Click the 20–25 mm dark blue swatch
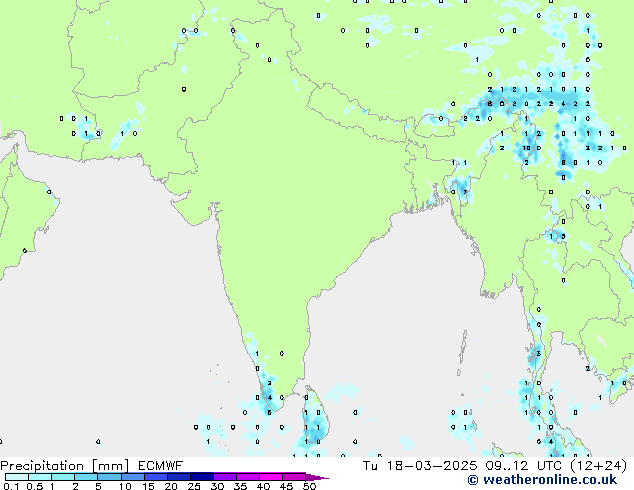 click(179, 477)
